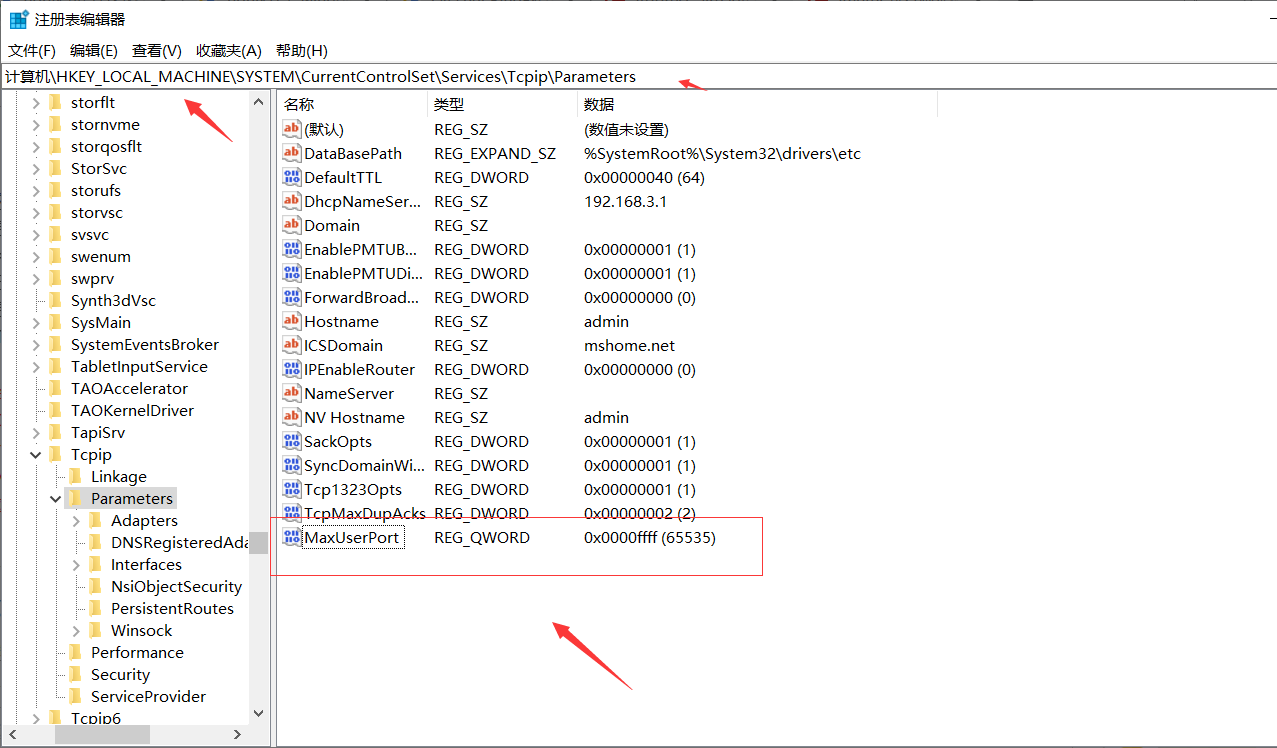Click the folder icon beside Security
The width and height of the screenshot is (1277, 748).
click(x=75, y=674)
